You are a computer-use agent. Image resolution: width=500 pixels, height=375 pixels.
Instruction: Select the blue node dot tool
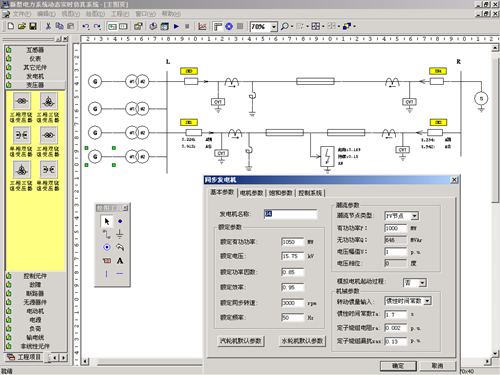tap(120, 221)
